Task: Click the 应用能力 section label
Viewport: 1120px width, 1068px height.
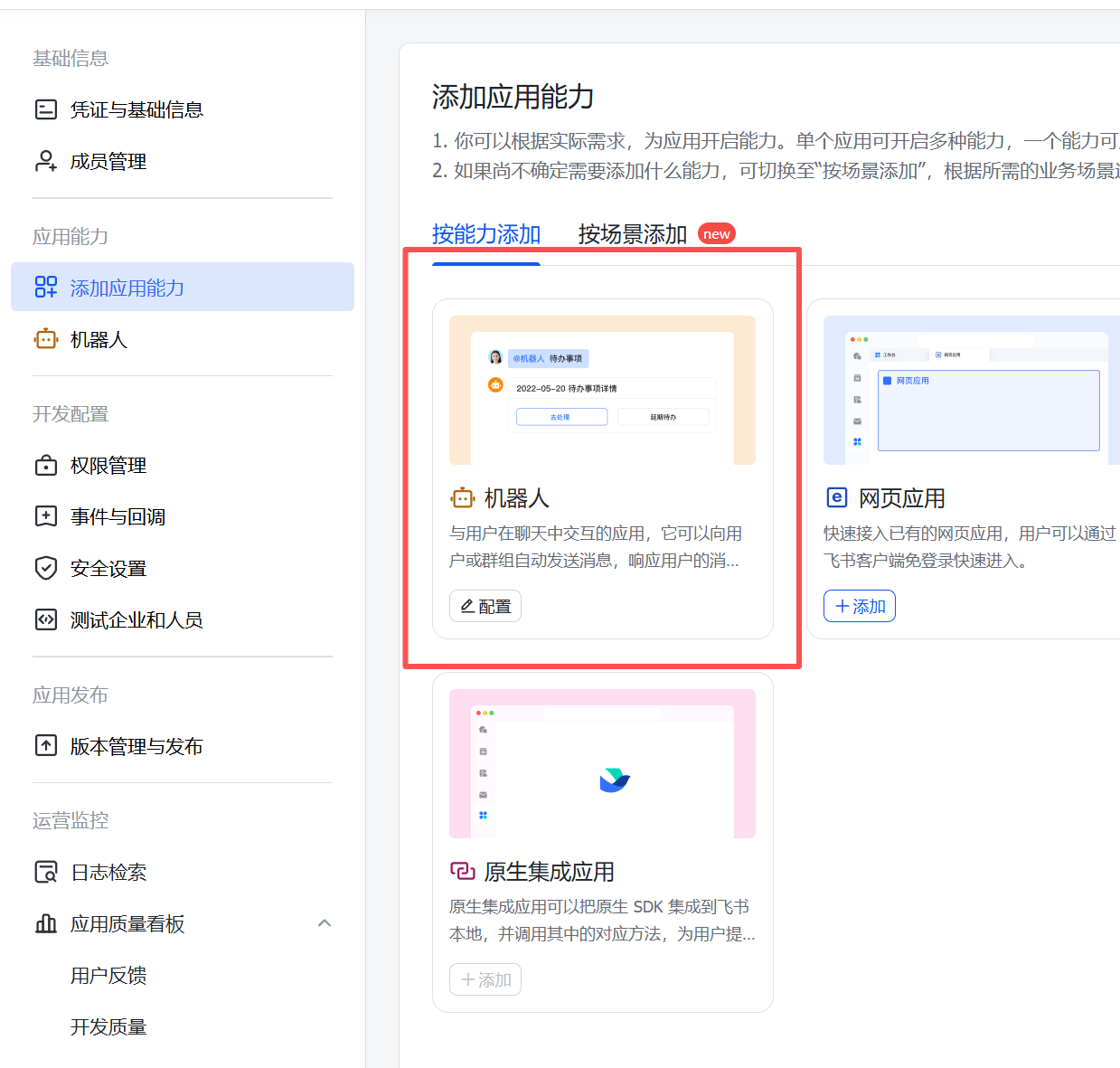Action: click(x=71, y=236)
